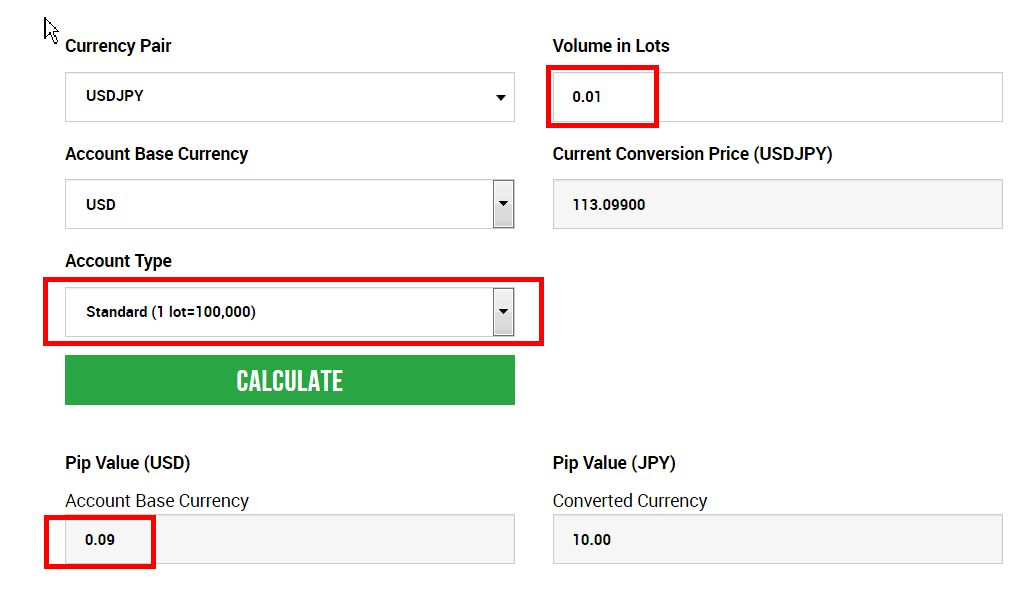The image size is (1032, 610).
Task: Click the Current Conversion Price field 113.09900
Action: click(776, 204)
